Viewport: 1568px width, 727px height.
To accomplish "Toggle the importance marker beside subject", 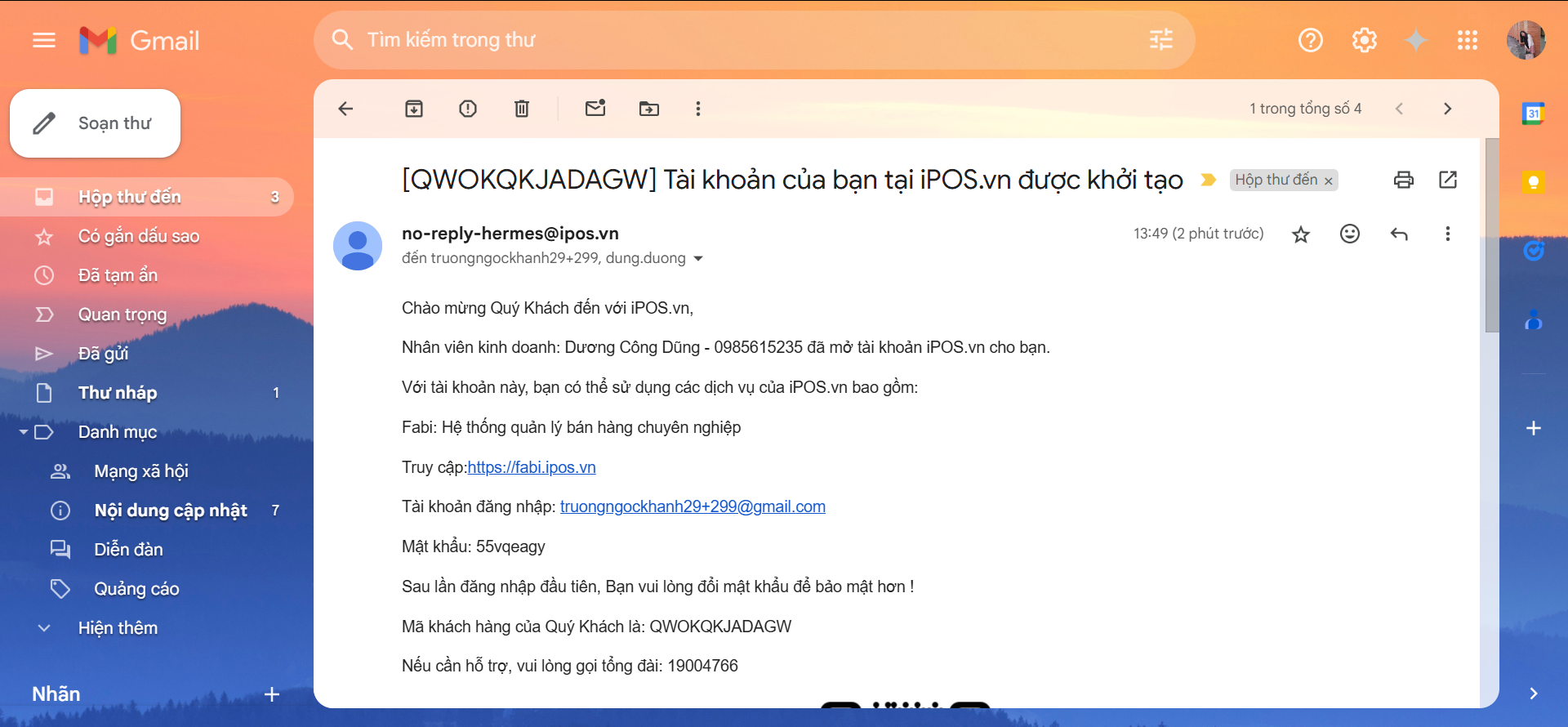I will (1209, 180).
